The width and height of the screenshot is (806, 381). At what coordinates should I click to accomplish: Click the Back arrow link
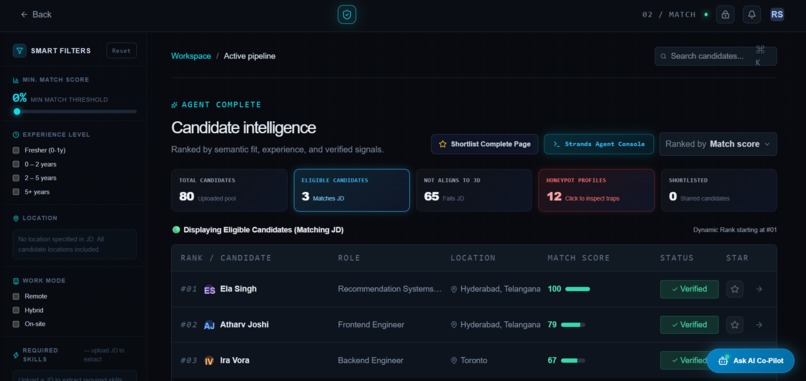[36, 14]
